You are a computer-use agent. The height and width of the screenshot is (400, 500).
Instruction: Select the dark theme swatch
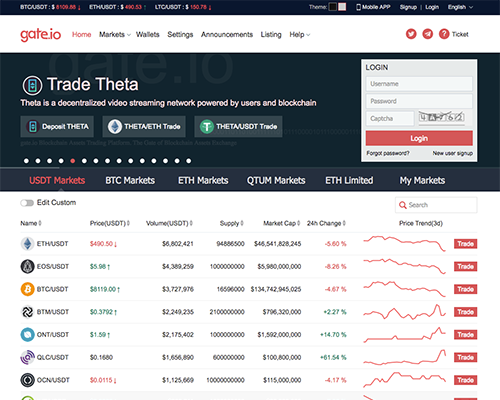coord(333,7)
